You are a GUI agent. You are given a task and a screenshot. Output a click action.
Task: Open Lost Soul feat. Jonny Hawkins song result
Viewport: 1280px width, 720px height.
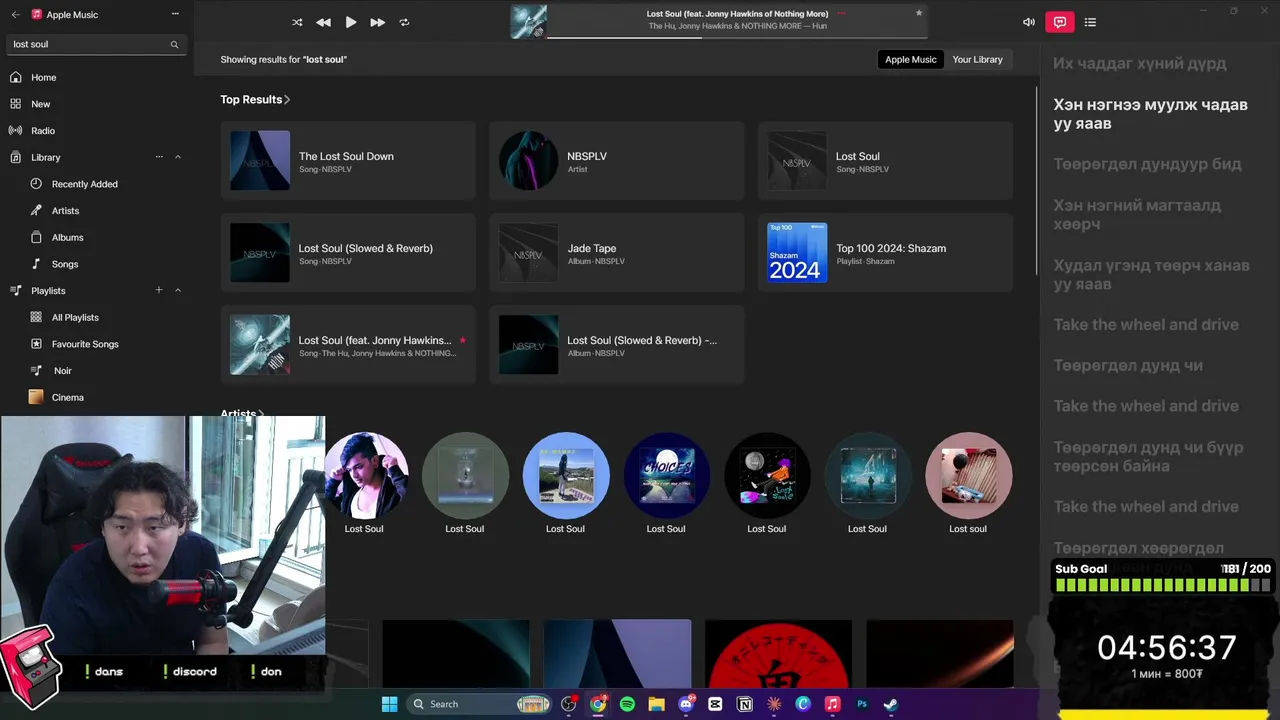click(x=348, y=344)
